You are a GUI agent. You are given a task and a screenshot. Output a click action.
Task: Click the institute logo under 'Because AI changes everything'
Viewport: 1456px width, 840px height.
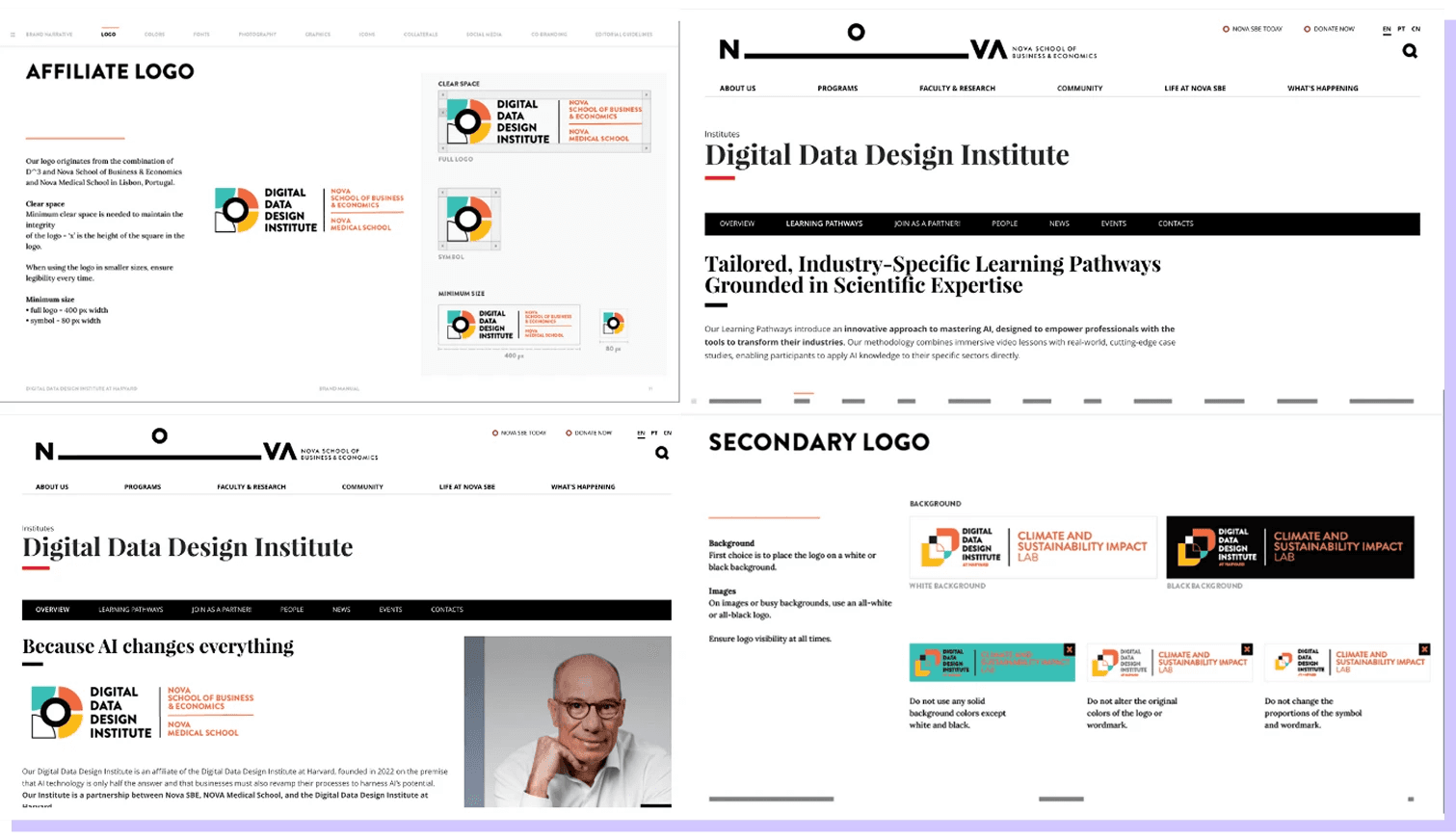click(143, 713)
